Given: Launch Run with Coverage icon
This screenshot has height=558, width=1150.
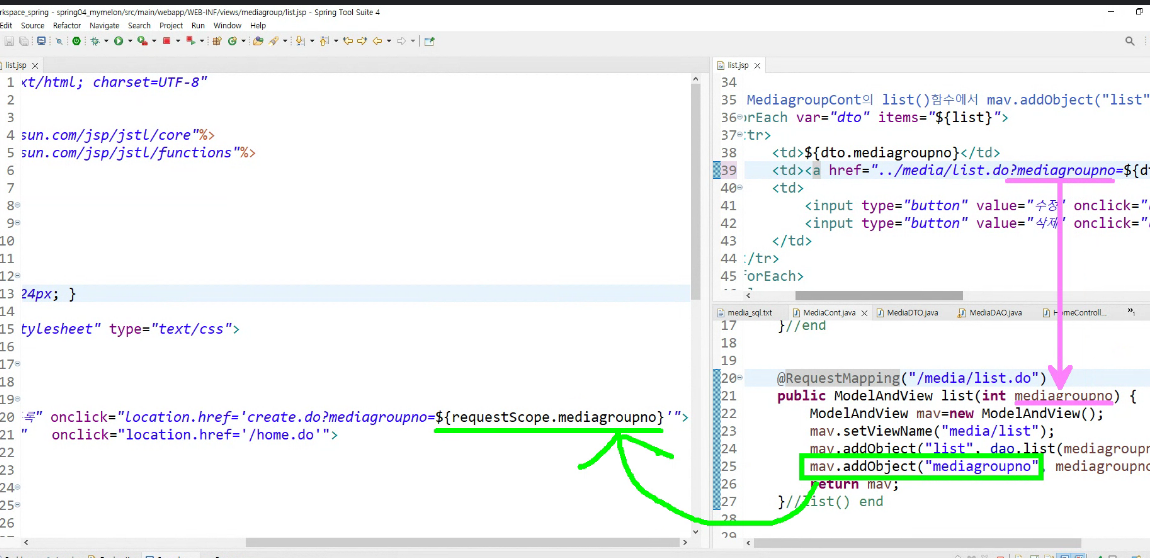Looking at the screenshot, I should [x=142, y=41].
